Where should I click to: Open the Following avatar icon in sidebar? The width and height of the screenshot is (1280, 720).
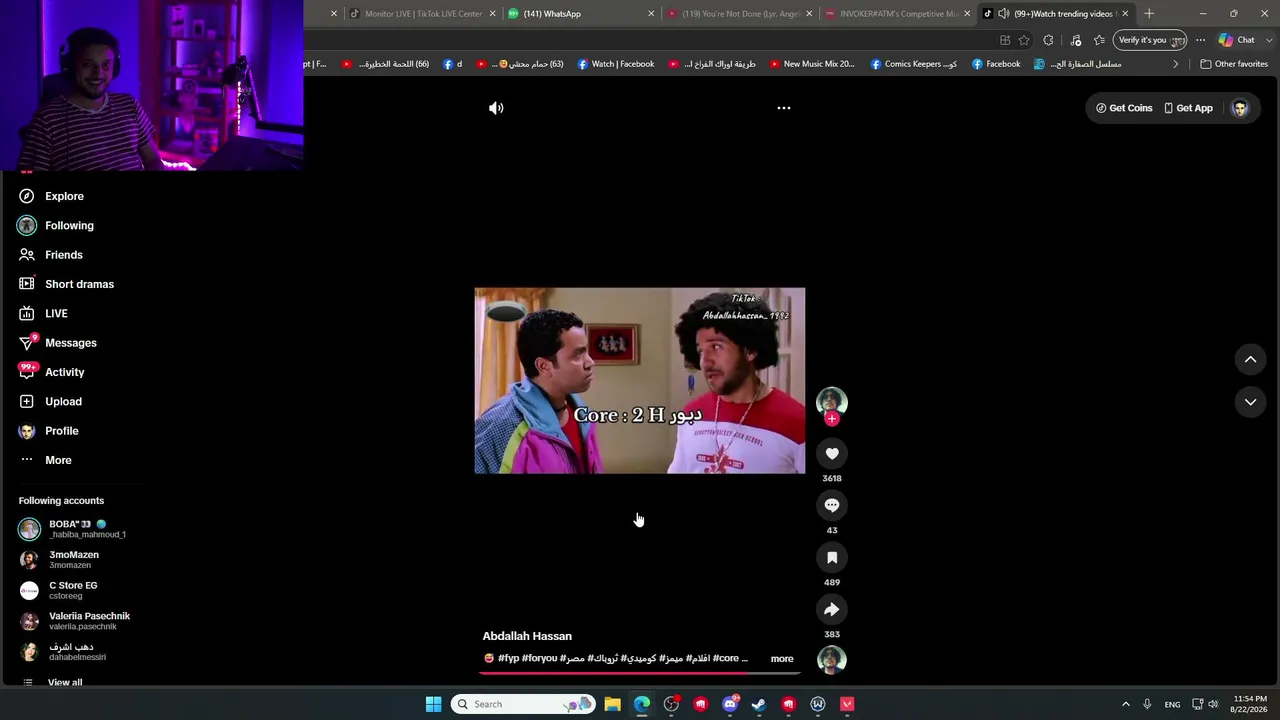coord(27,226)
